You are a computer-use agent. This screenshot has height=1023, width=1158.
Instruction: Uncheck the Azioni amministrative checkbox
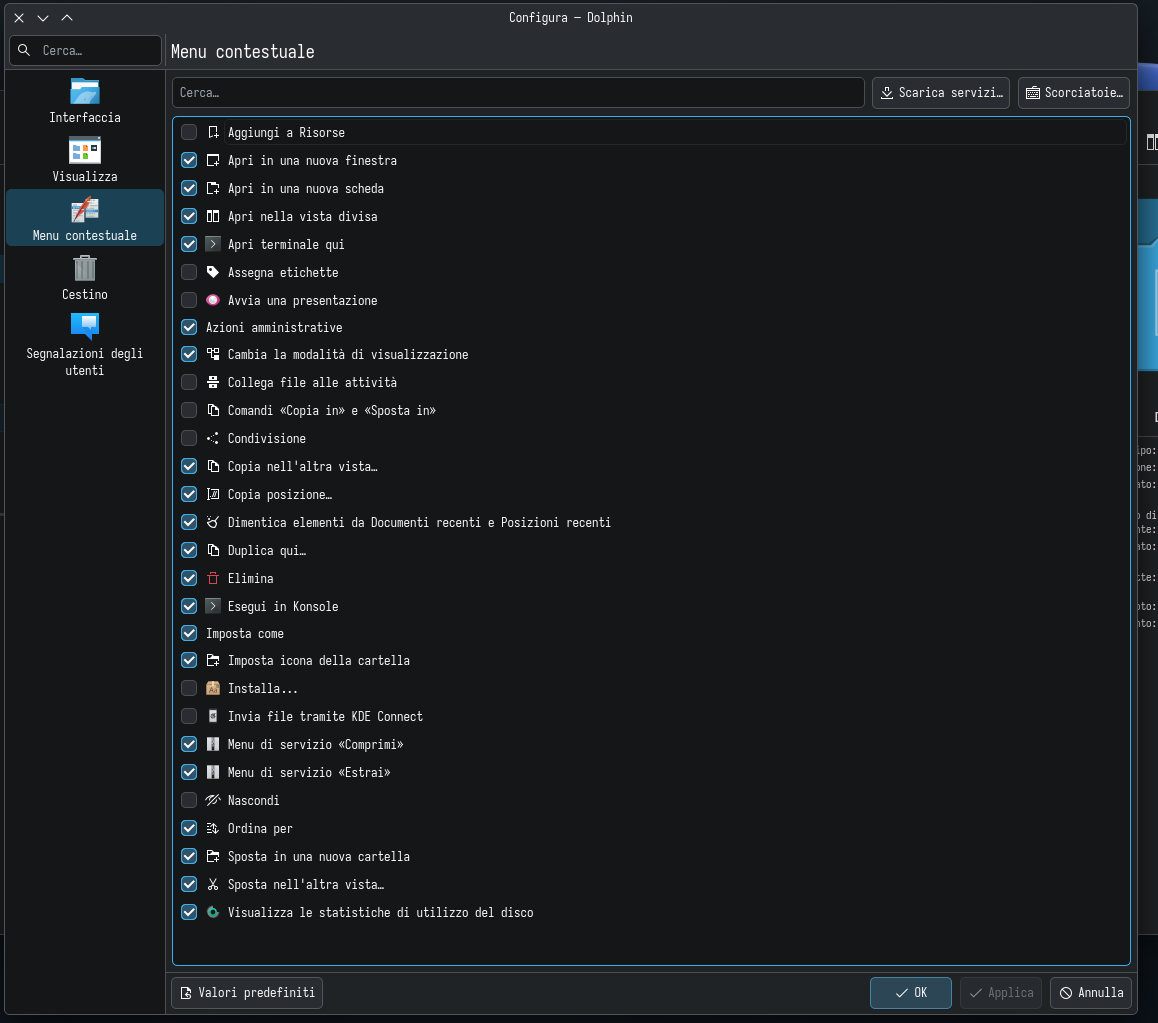pos(189,327)
